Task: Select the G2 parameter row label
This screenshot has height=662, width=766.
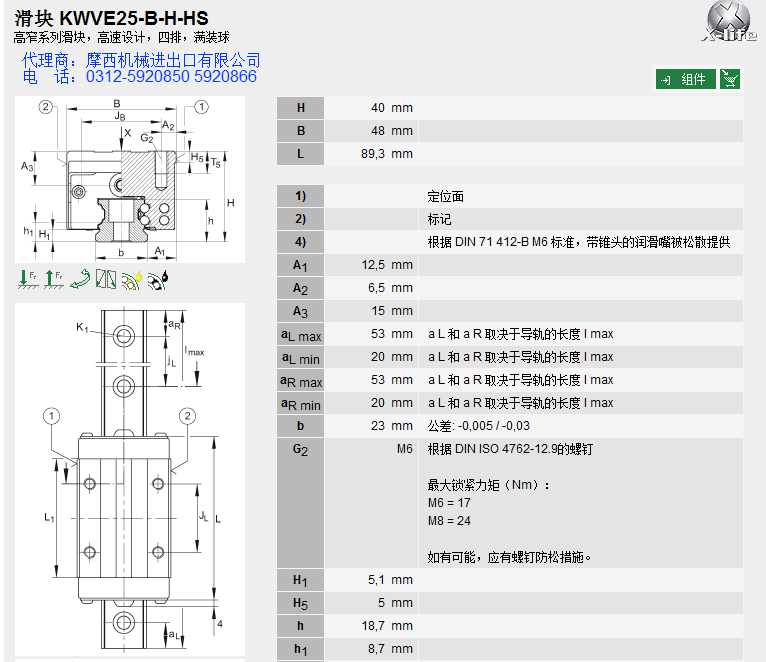Action: (x=301, y=449)
